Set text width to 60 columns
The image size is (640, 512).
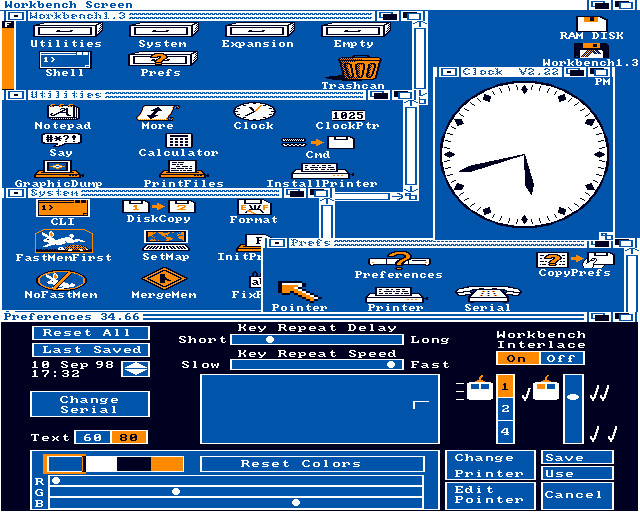pyautogui.click(x=93, y=437)
